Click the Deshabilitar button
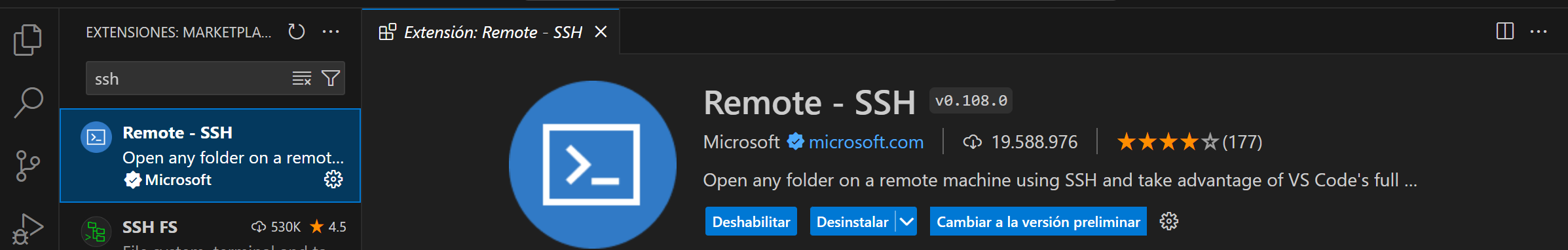1568x250 pixels. tap(751, 222)
